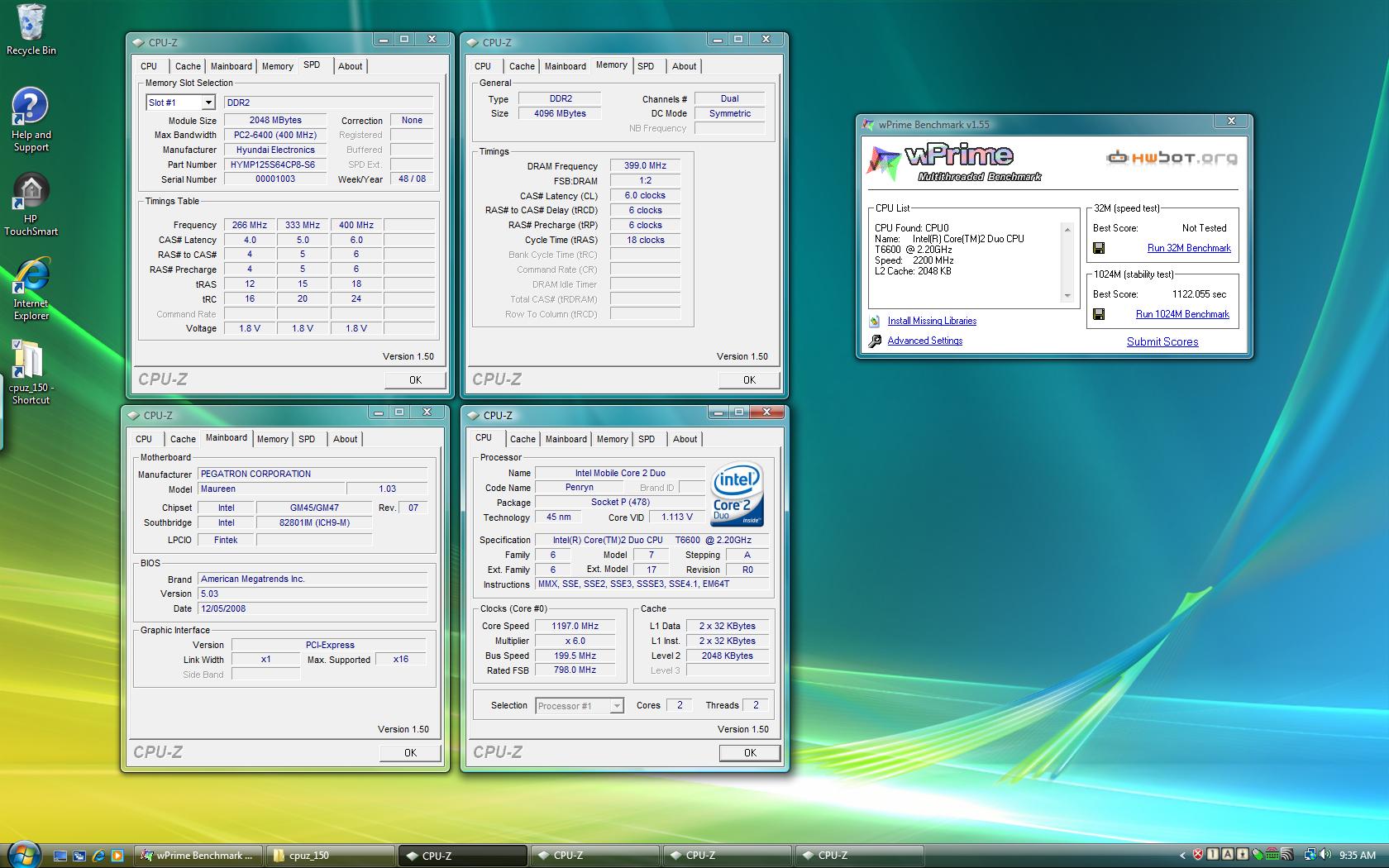Click the save icon beside Run 1024M Benchmark
The height and width of the screenshot is (868, 1389).
(1099, 314)
